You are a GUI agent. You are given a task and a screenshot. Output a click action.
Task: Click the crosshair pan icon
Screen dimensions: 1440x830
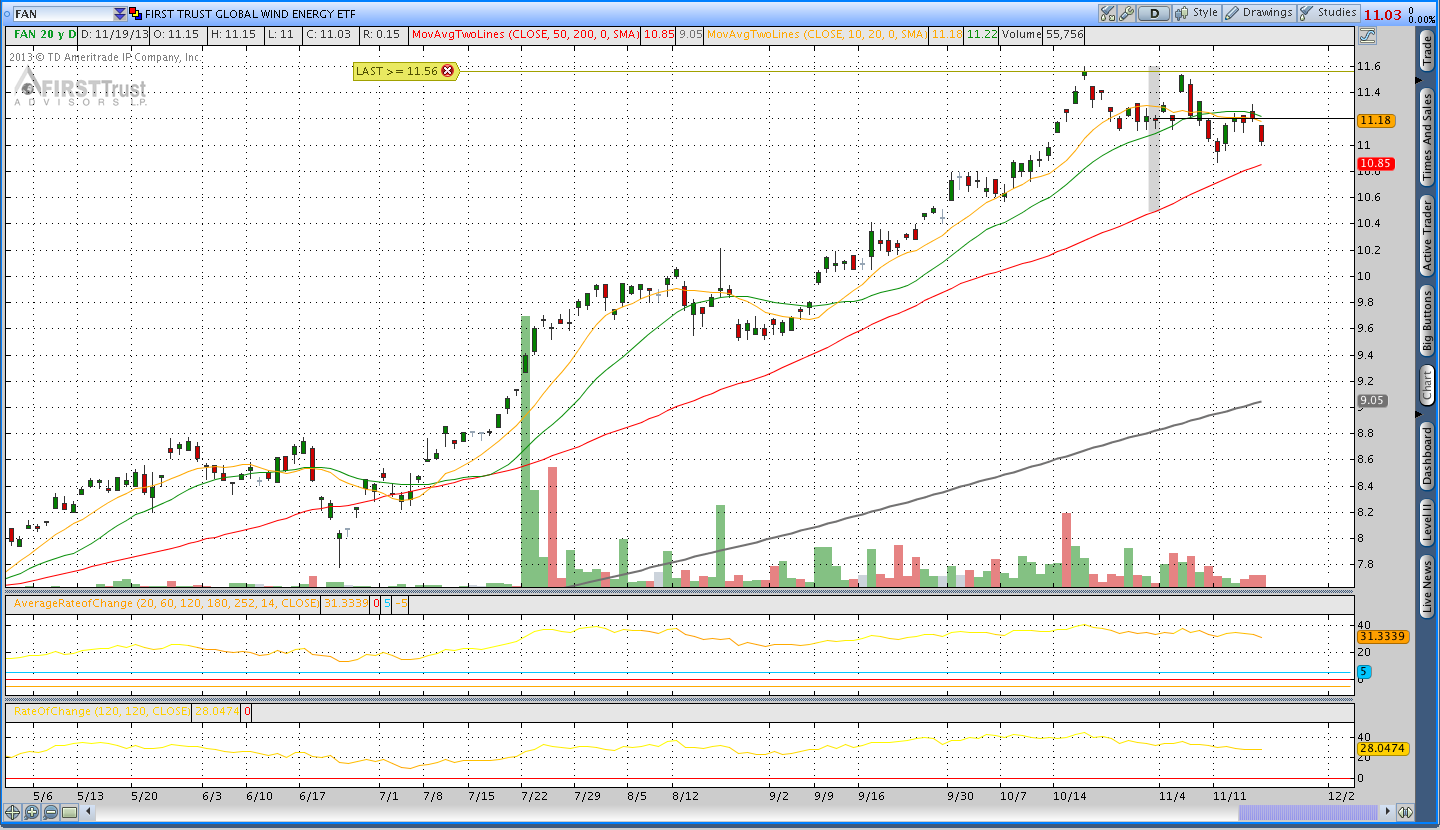click(13, 812)
